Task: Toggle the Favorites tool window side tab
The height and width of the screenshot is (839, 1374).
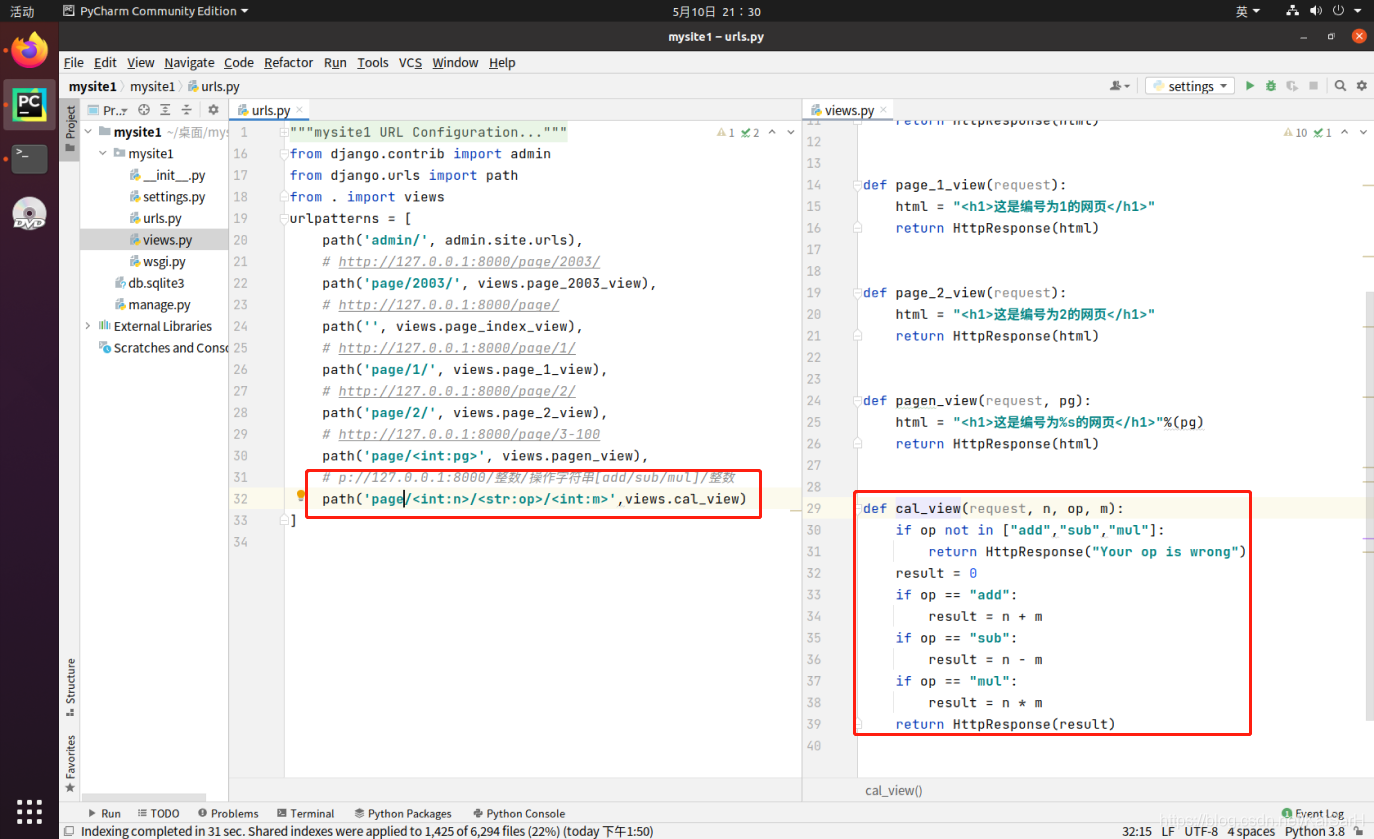Action: (x=70, y=764)
